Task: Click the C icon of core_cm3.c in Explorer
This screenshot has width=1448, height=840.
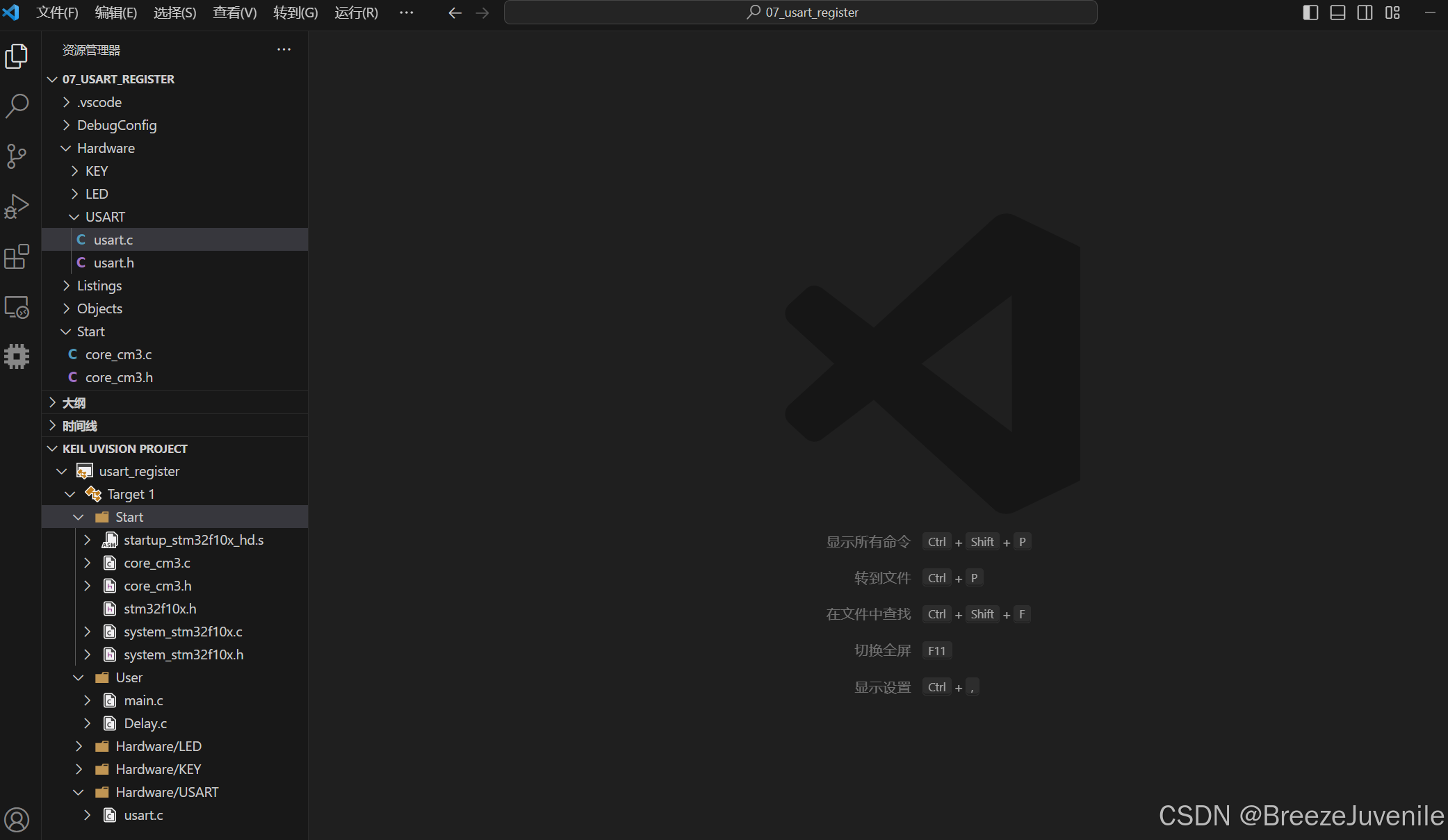Action: pyautogui.click(x=73, y=354)
